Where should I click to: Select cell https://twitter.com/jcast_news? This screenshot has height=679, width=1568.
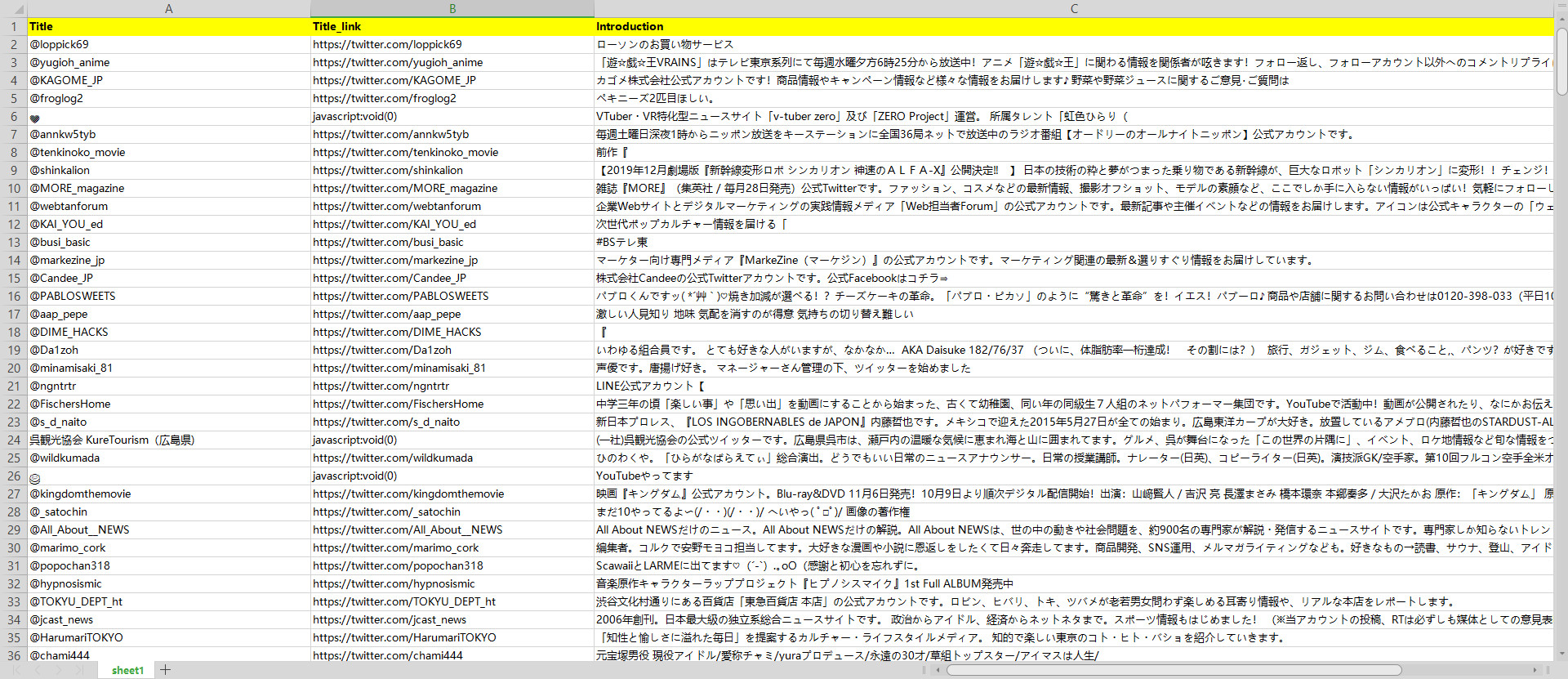(452, 619)
